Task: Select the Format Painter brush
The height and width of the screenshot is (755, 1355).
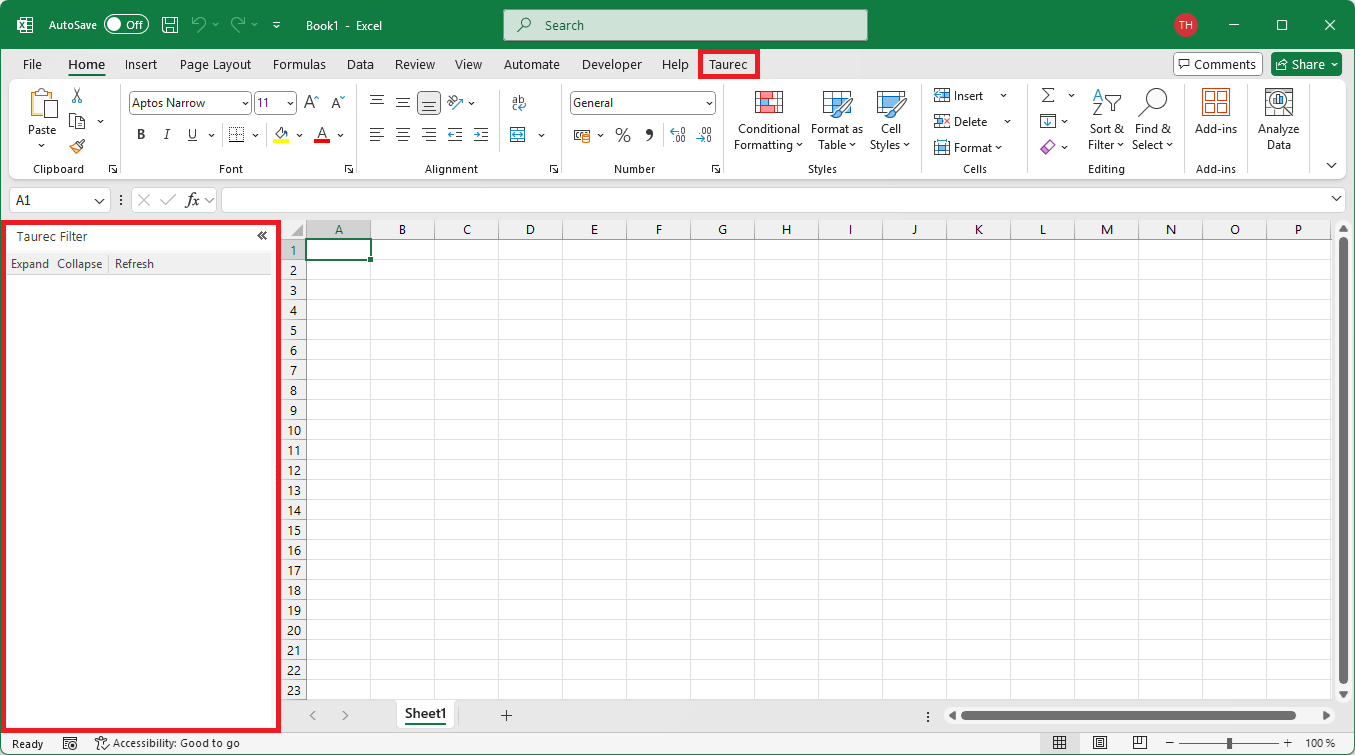Action: click(77, 146)
